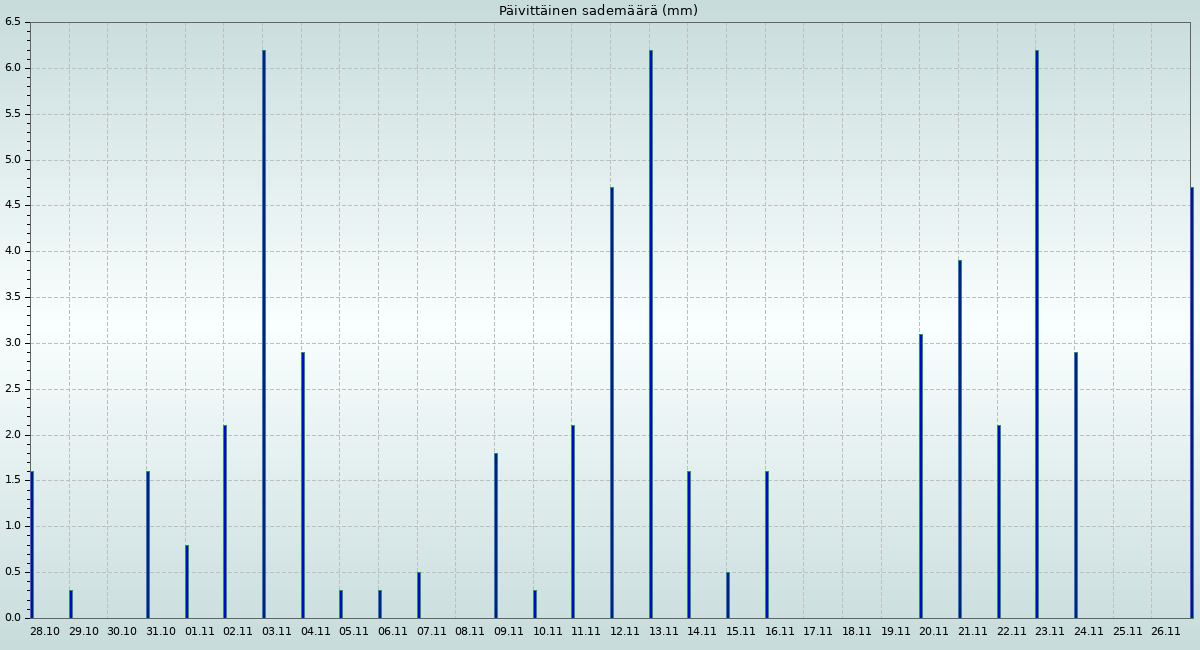The height and width of the screenshot is (650, 1200).
Task: Click the 3.0 value on y-axis
Action: [12, 343]
